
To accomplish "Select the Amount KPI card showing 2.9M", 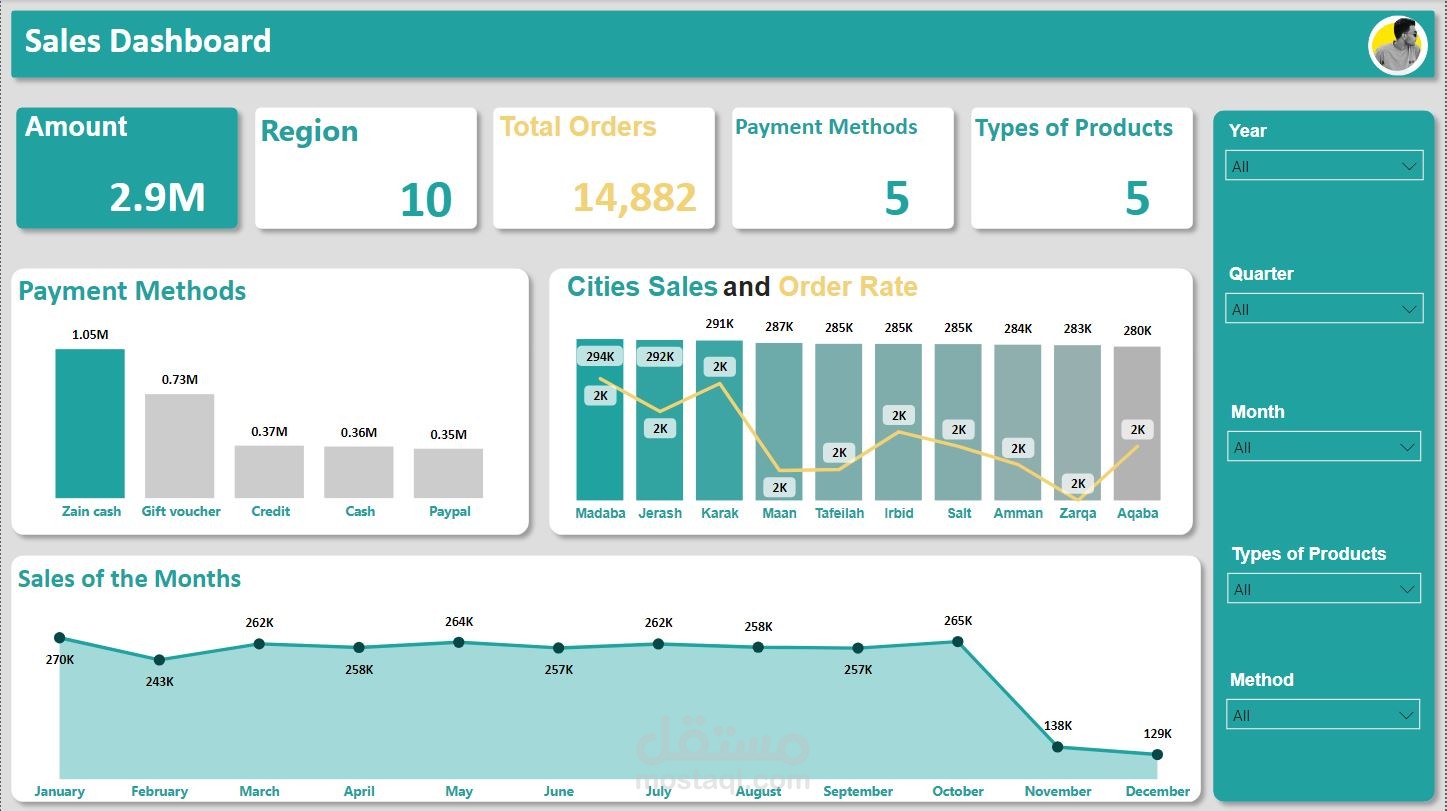I will 127,167.
